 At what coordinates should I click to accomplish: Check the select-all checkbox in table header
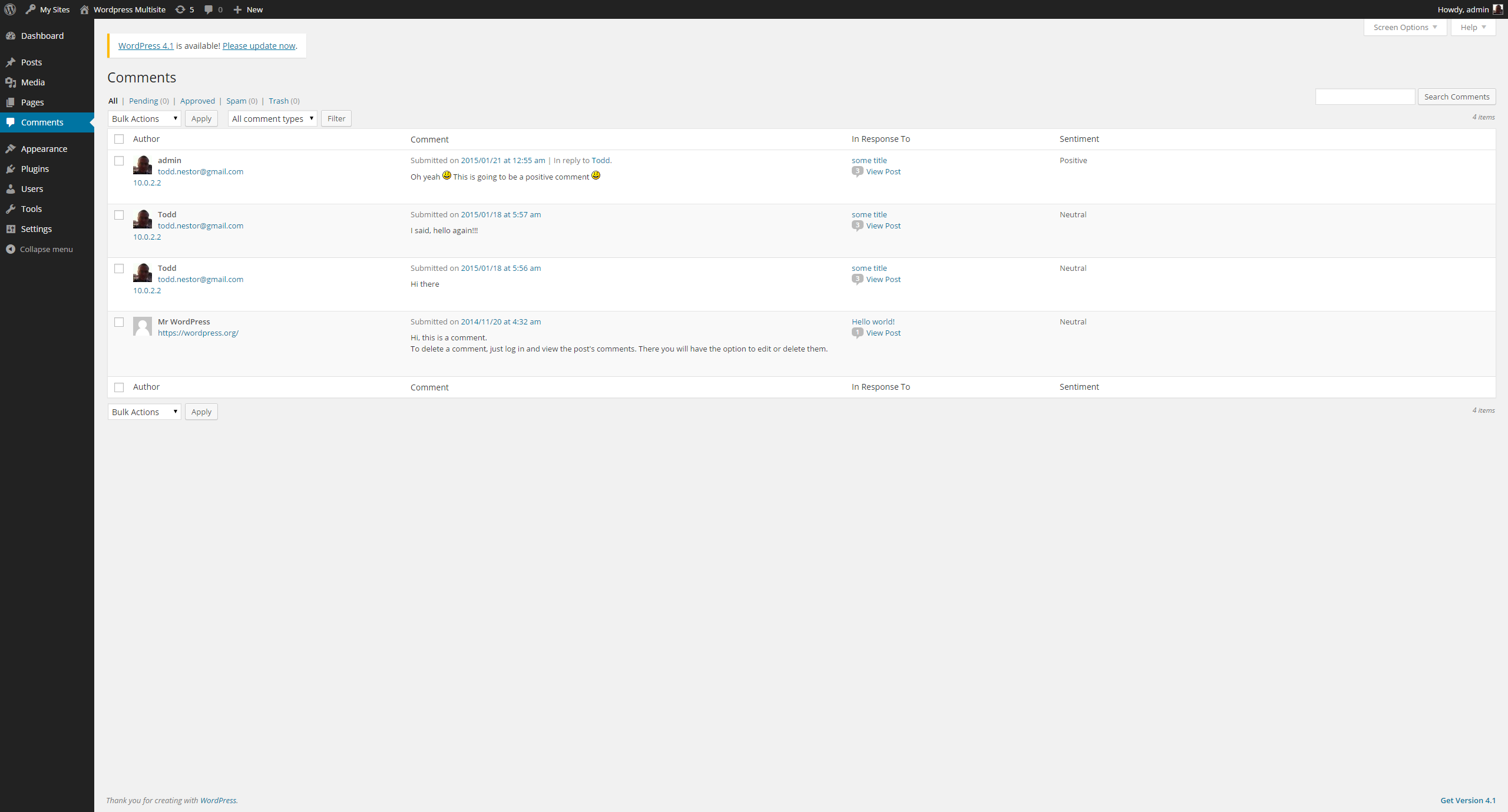(119, 139)
